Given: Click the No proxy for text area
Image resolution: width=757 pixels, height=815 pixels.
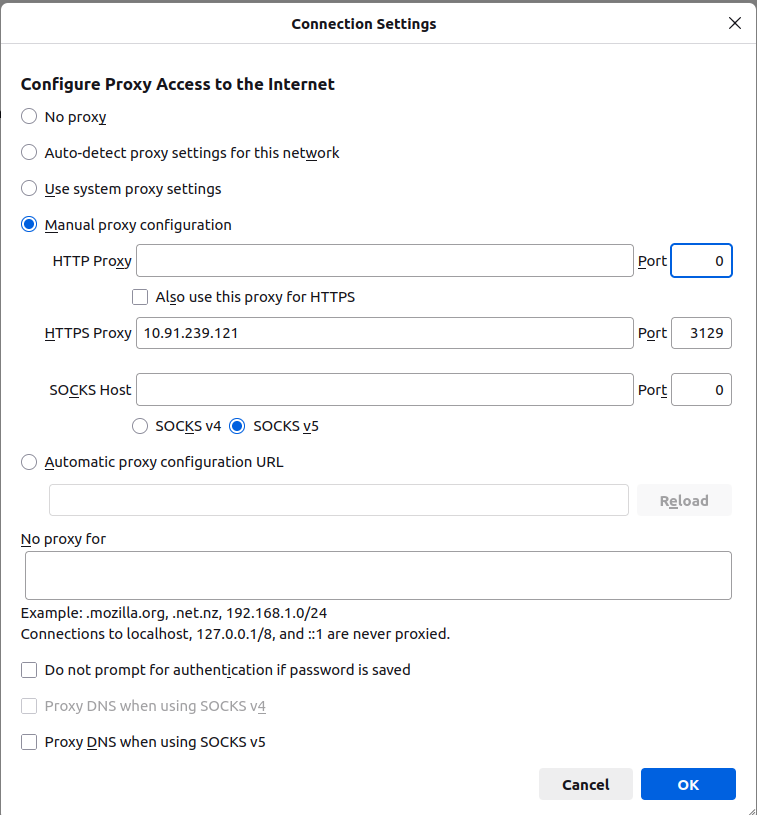Looking at the screenshot, I should click(378, 575).
